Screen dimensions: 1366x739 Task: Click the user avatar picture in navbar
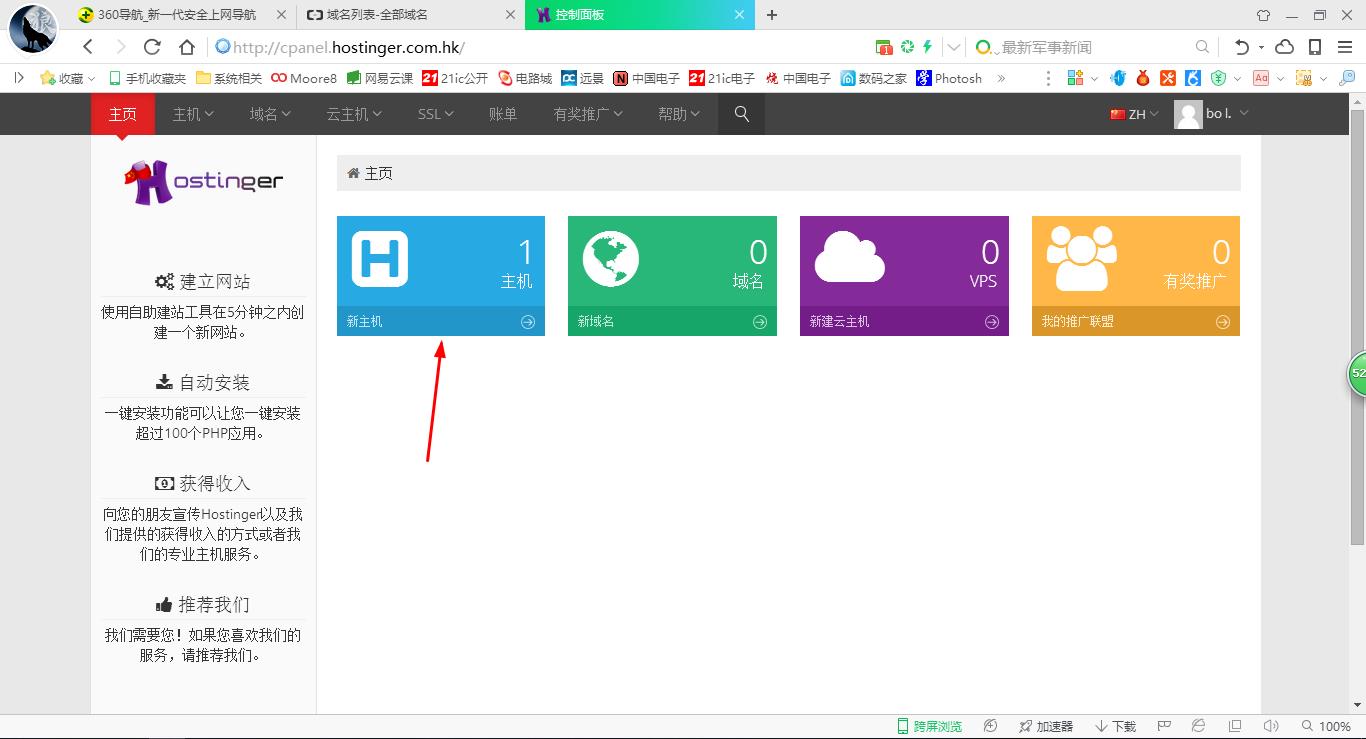coord(1188,115)
